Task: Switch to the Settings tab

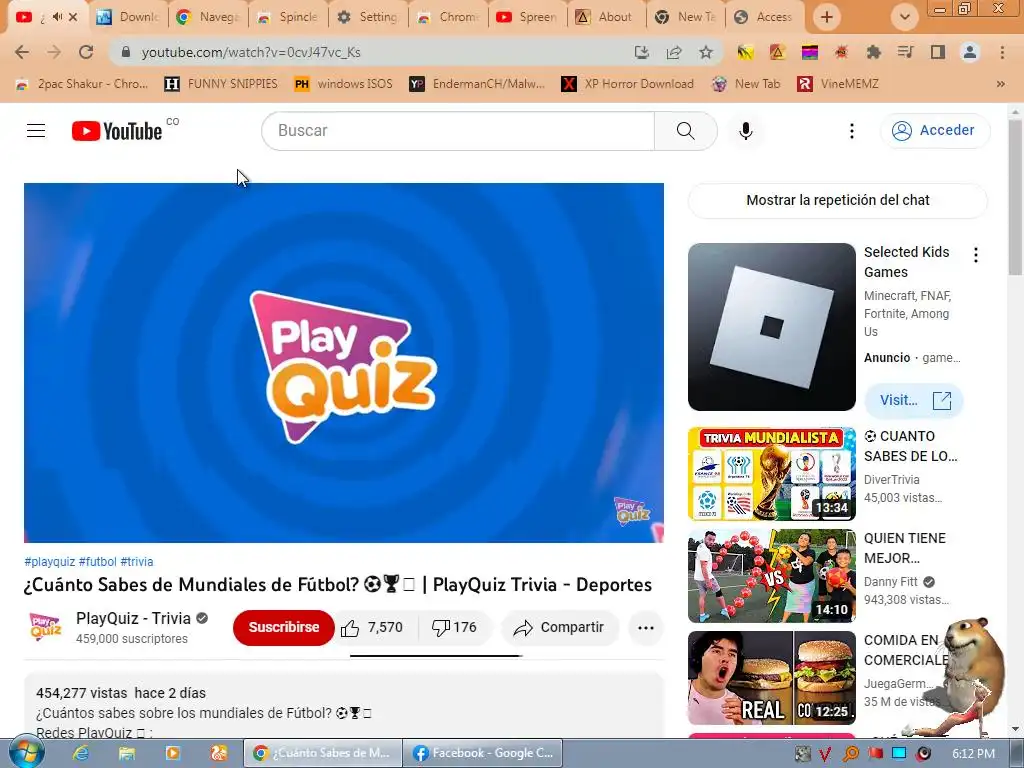Action: coord(368,17)
